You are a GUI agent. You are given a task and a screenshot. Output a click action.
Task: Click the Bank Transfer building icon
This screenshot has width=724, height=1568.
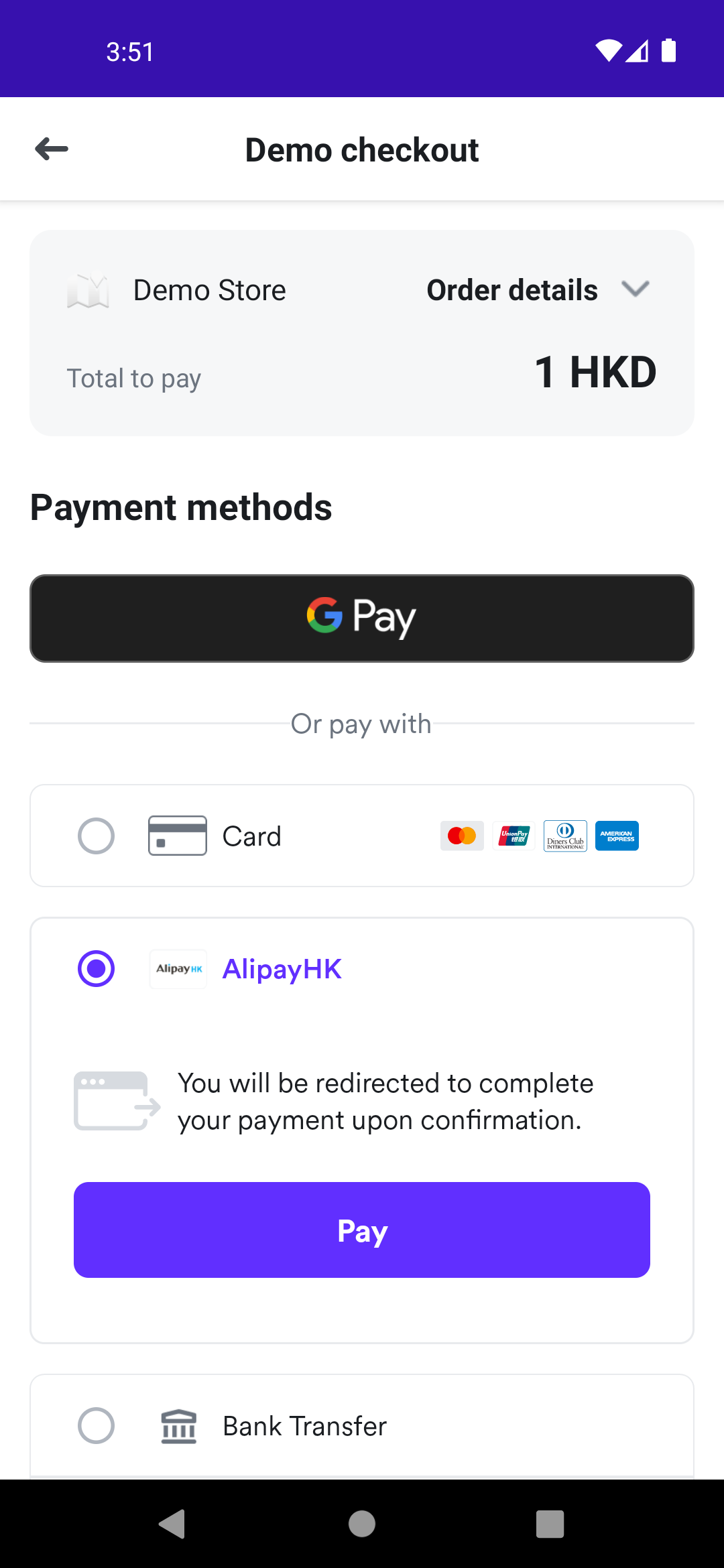[x=178, y=1426]
